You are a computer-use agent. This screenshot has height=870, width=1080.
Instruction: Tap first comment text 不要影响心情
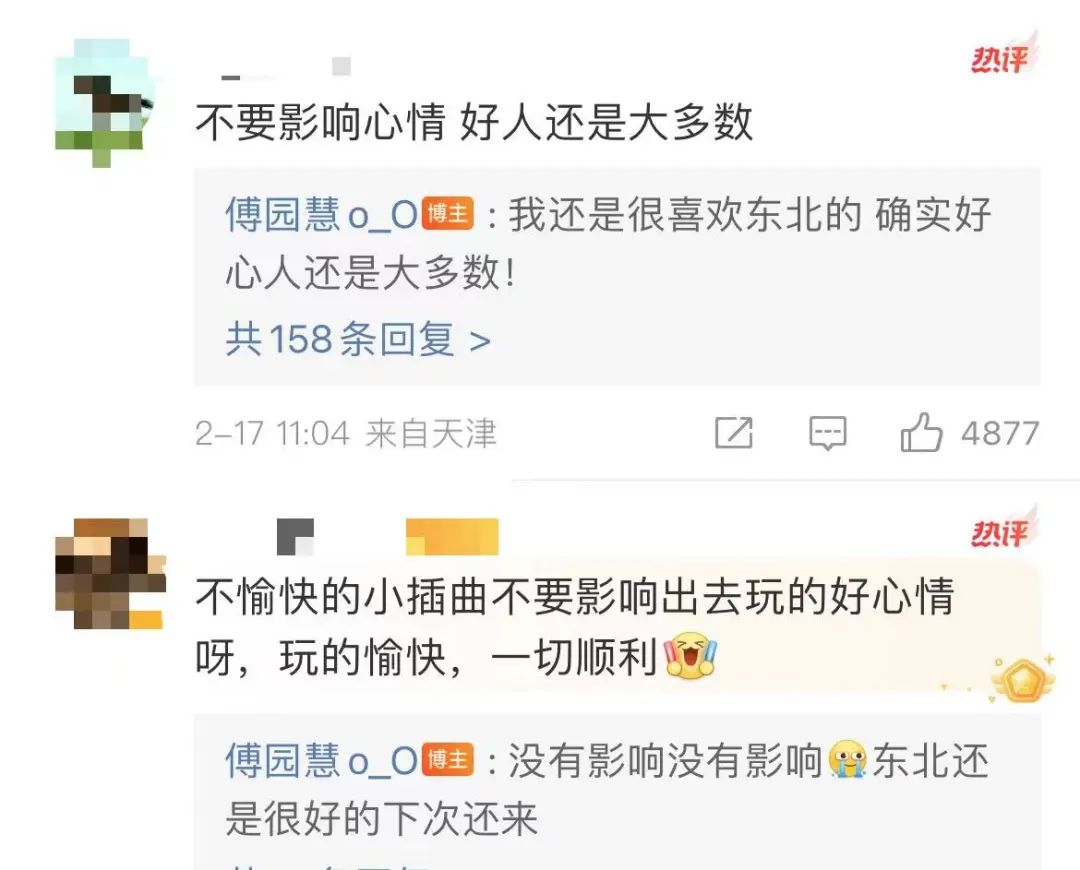point(321,123)
